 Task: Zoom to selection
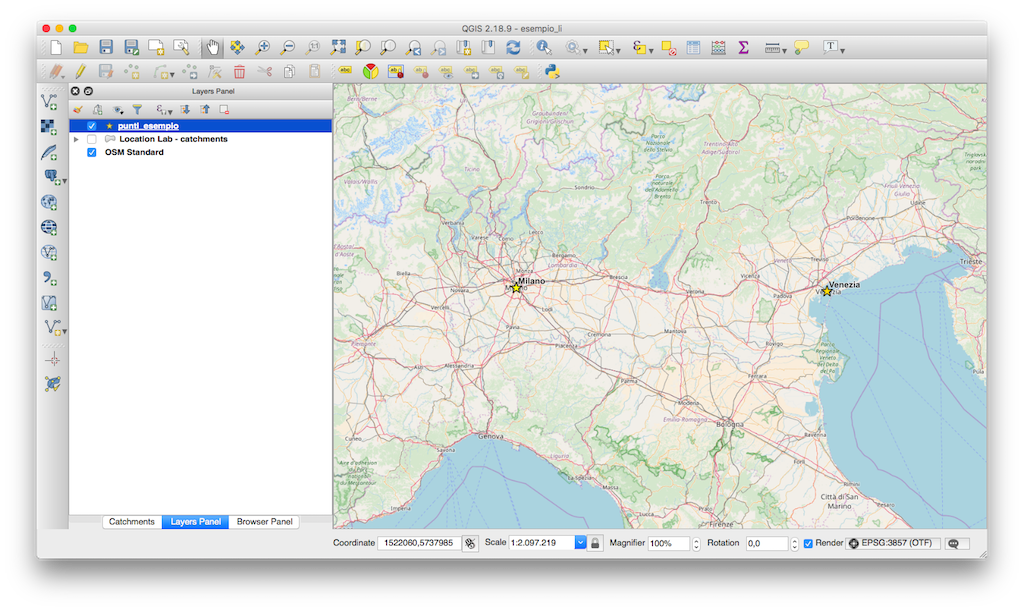pyautogui.click(x=362, y=47)
